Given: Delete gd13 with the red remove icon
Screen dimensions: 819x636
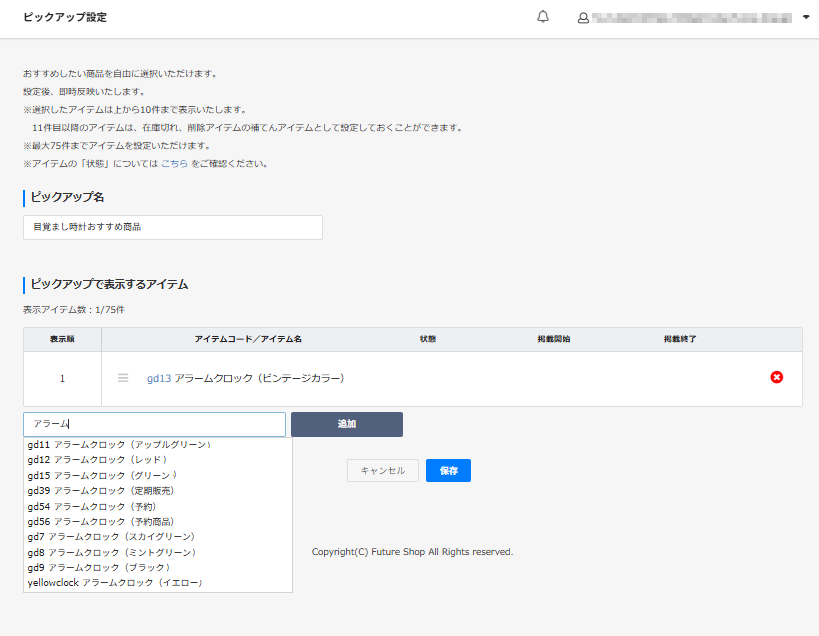Looking at the screenshot, I should 777,378.
